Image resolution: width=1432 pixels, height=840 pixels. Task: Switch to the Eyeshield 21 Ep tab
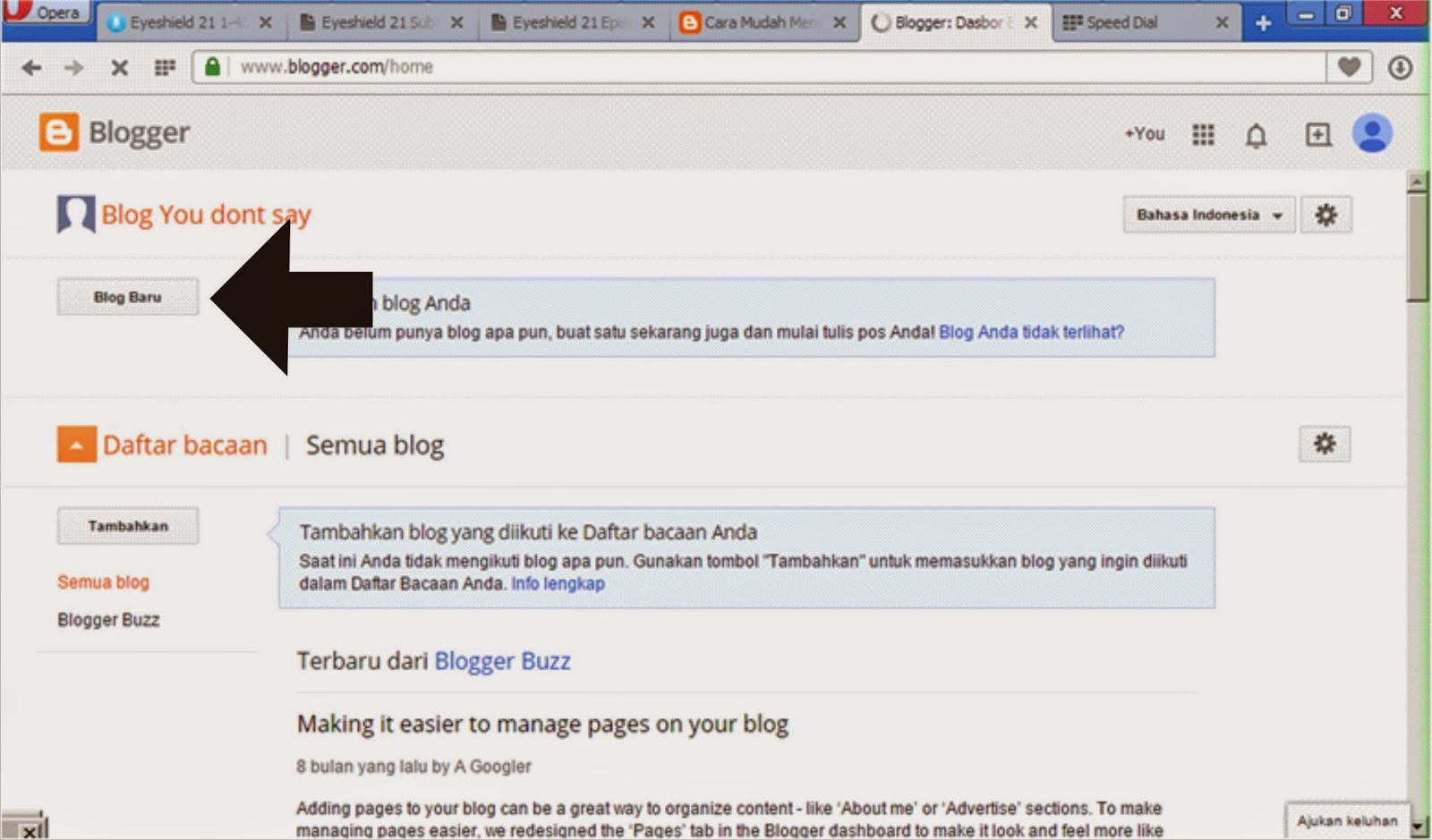tap(572, 22)
